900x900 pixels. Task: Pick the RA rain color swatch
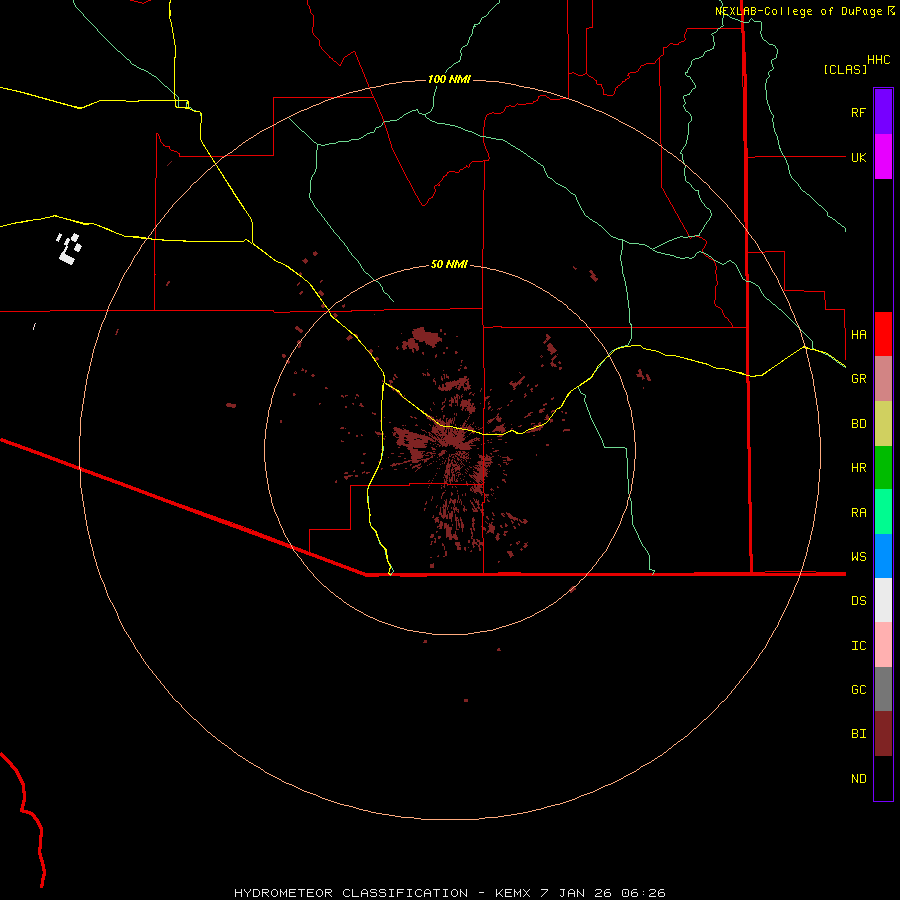[x=883, y=512]
